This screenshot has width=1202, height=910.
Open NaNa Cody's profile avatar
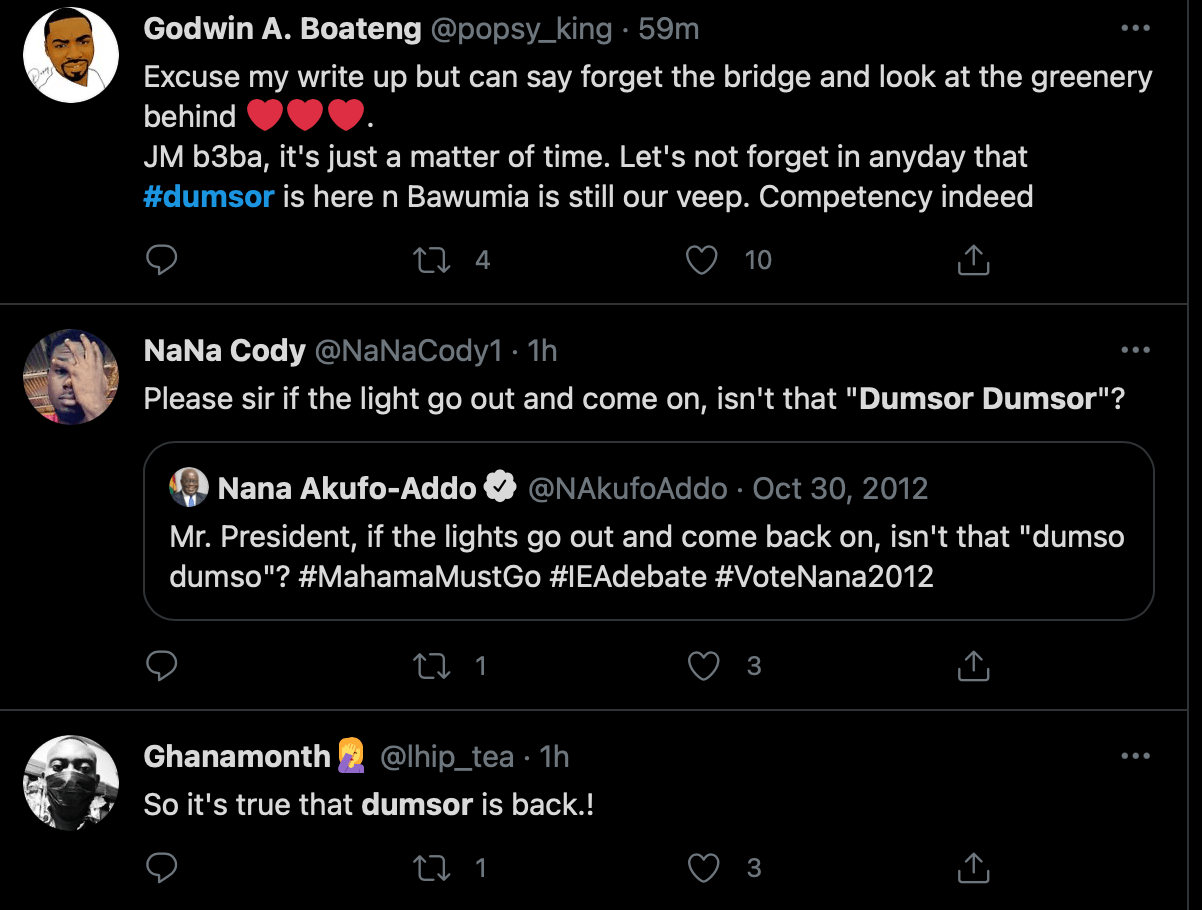pos(71,377)
